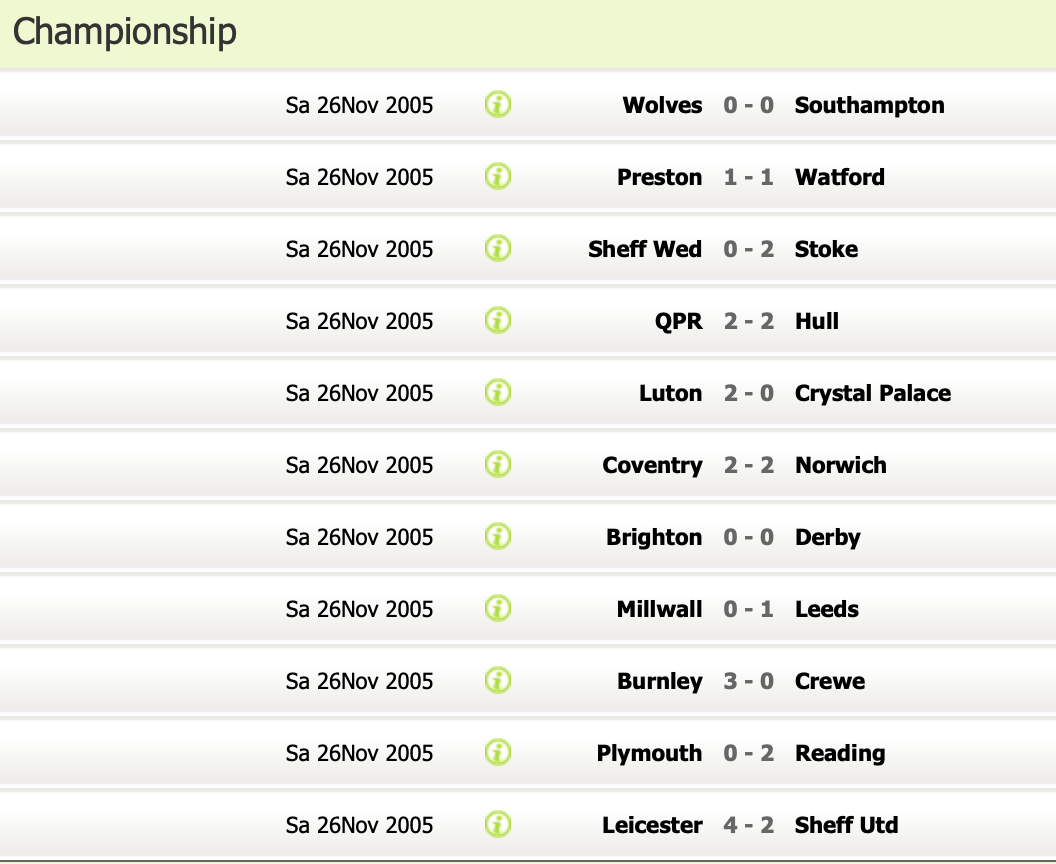Select the Crystal Palace team name
Screen dimensions: 1056x864
[x=872, y=393]
